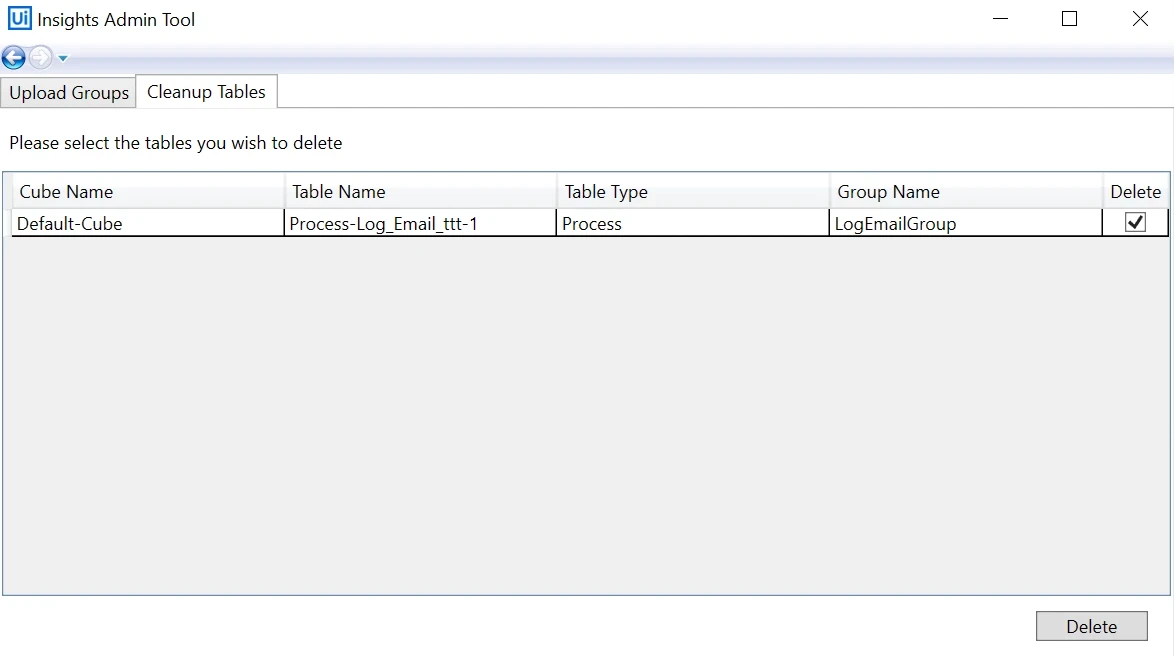Click the forward navigation arrow
1174x656 pixels.
40,57
